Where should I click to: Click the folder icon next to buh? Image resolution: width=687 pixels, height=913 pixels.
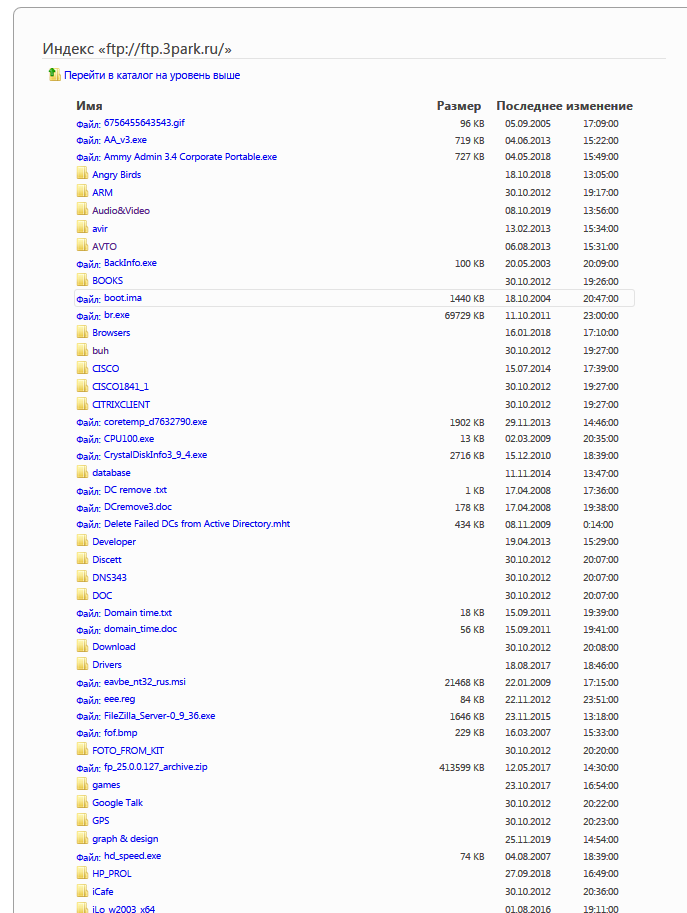coord(83,350)
